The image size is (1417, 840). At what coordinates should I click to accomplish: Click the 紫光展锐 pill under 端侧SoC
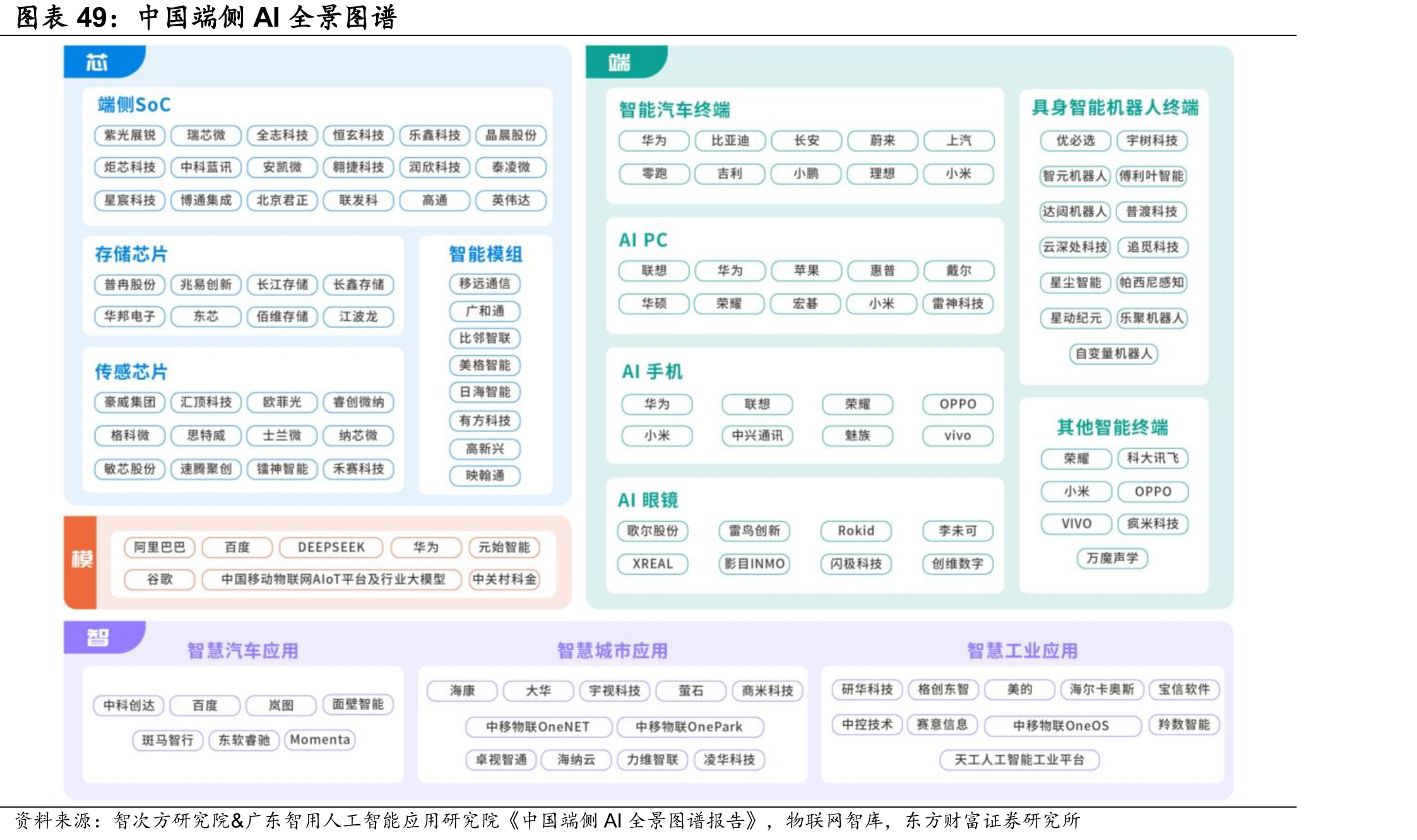point(129,135)
